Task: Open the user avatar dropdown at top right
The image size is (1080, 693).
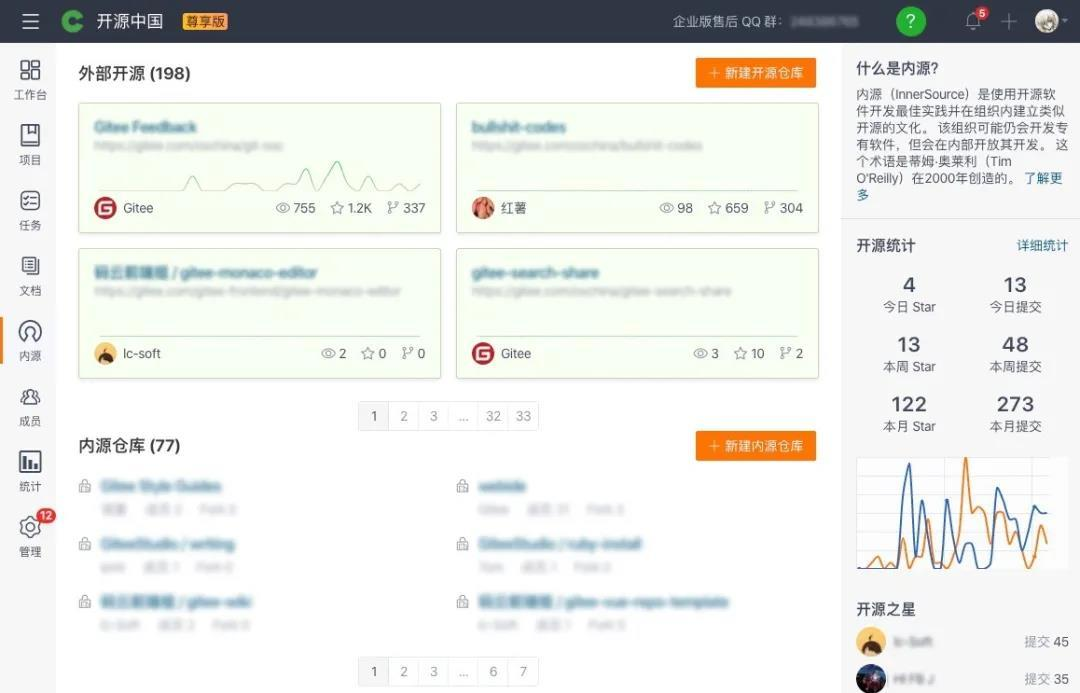Action: tap(1046, 20)
